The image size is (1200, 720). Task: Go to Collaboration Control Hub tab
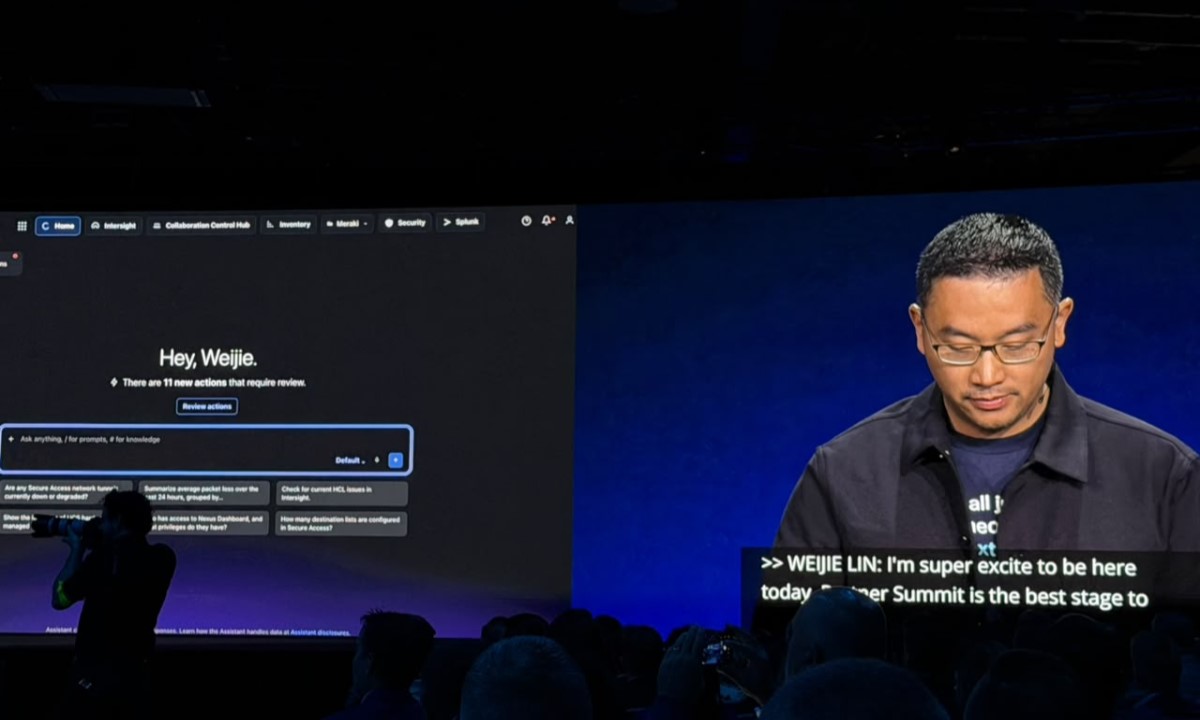pyautogui.click(x=201, y=225)
